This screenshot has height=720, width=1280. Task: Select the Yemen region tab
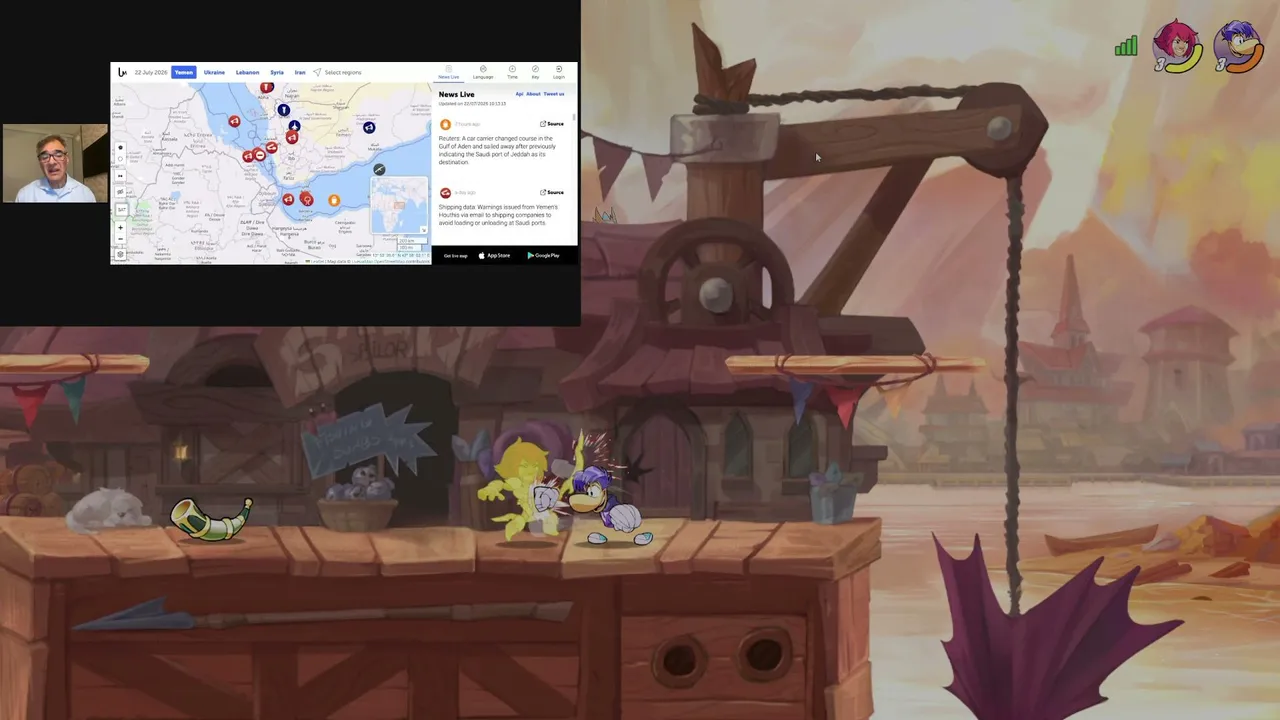[x=183, y=72]
